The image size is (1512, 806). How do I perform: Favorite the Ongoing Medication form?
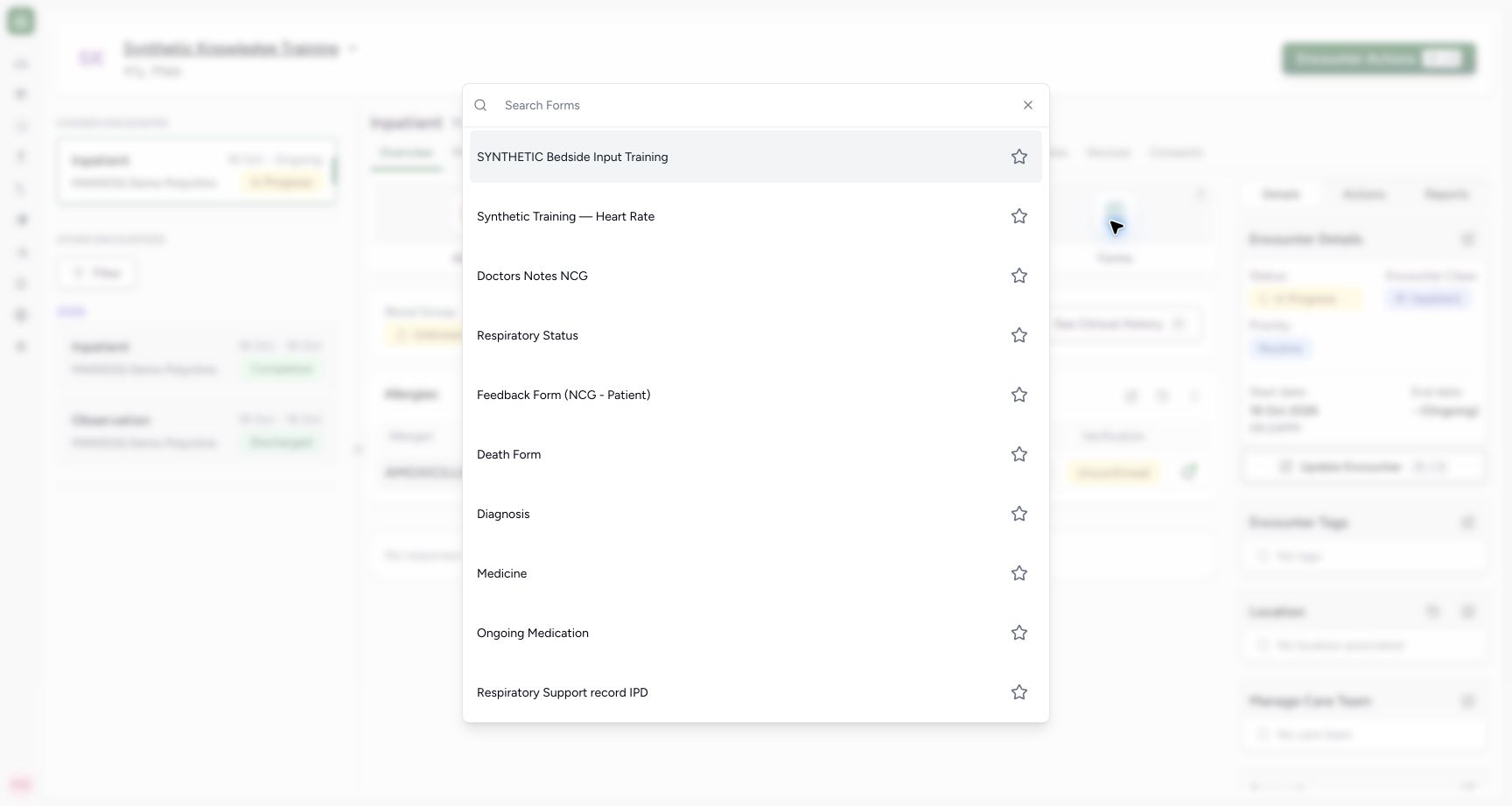[1019, 633]
